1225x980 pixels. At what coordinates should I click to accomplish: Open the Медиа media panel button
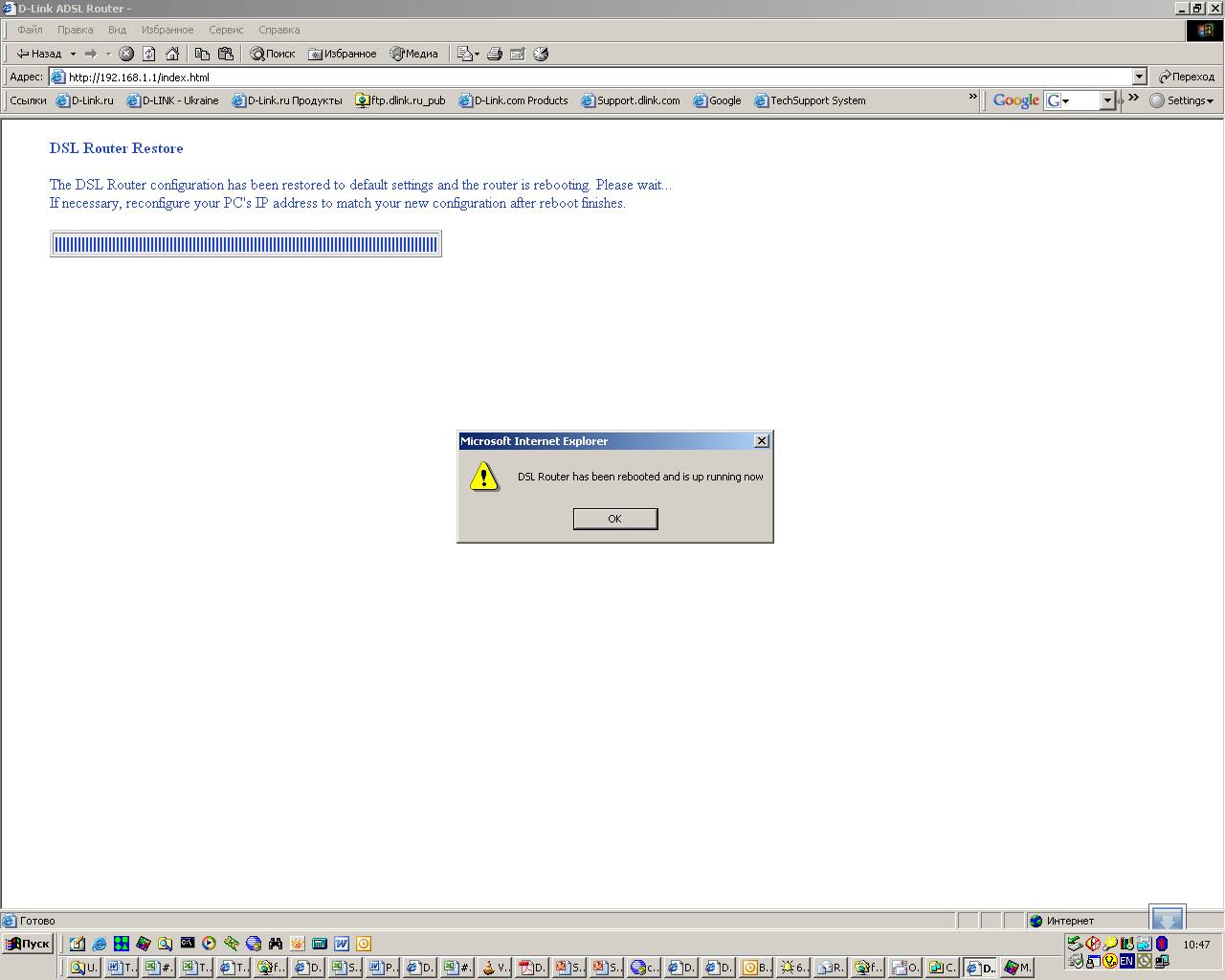[414, 54]
